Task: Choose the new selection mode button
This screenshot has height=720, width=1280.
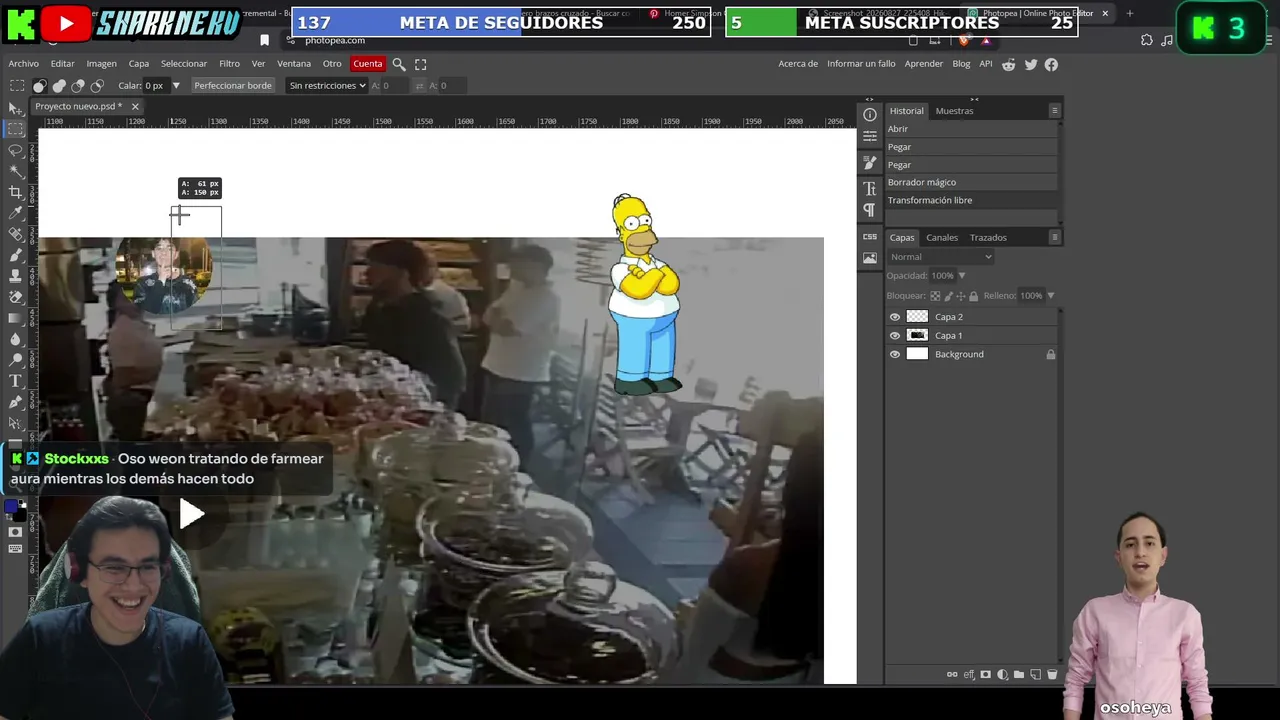Action: 40,86
